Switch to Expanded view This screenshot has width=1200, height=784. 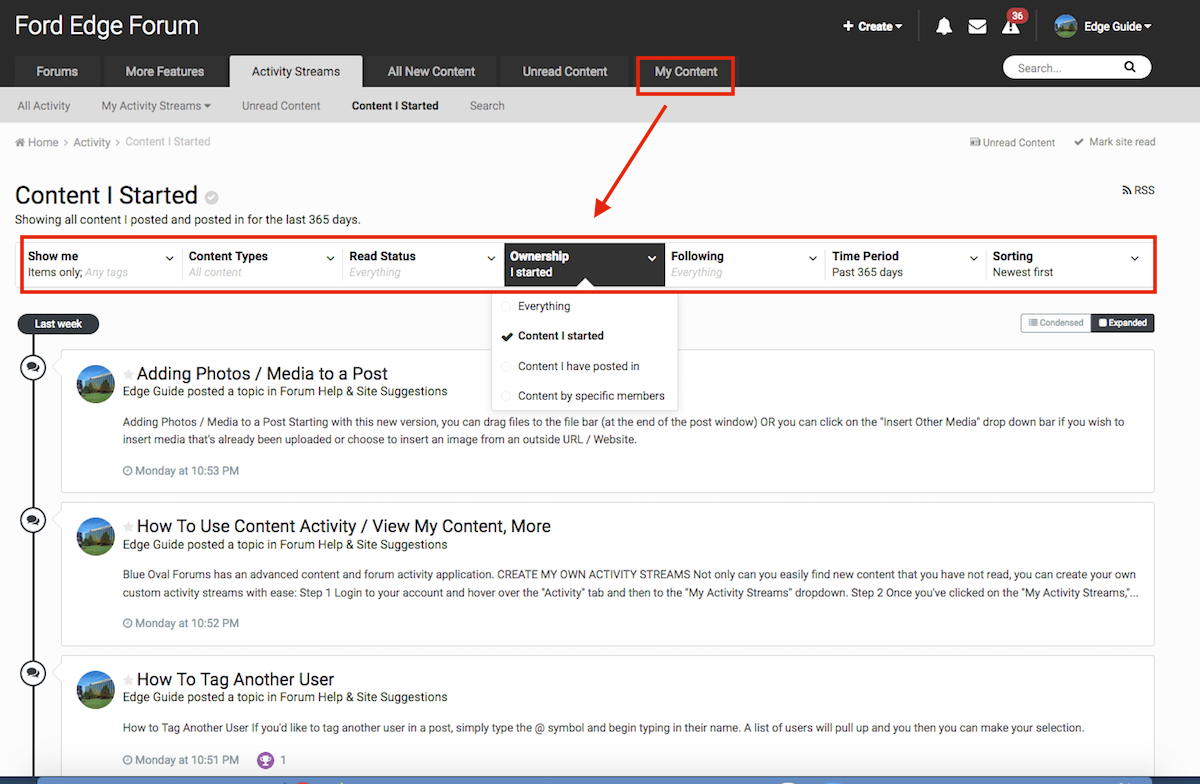pyautogui.click(x=1122, y=323)
